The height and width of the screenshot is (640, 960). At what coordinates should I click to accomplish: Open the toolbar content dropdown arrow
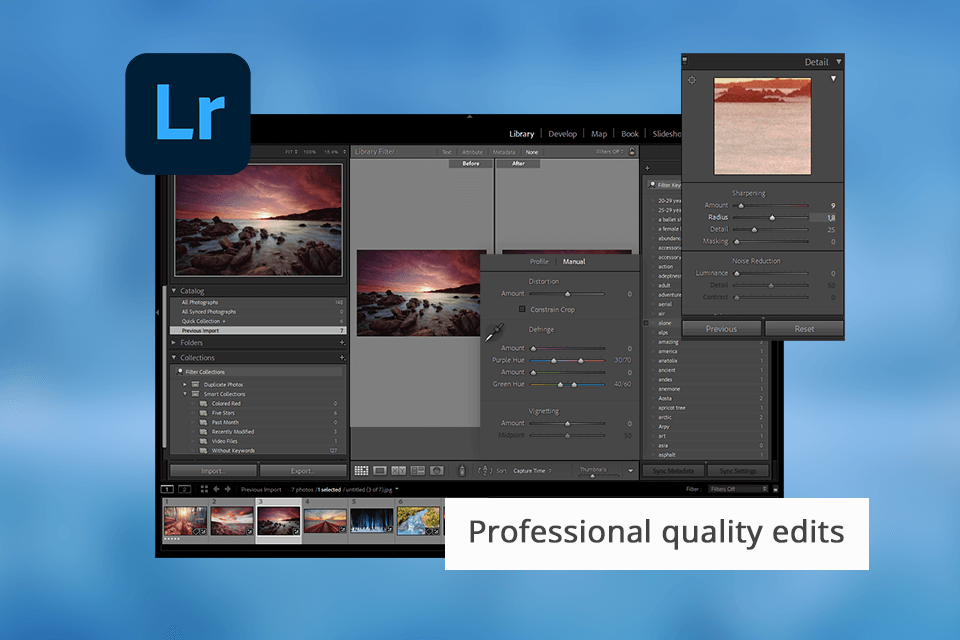click(631, 470)
